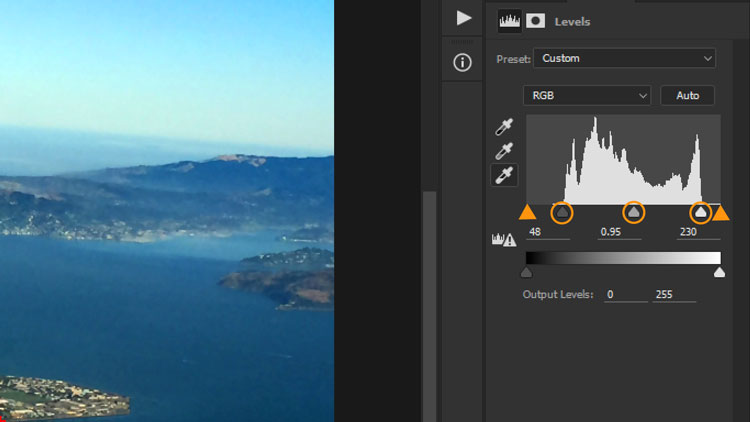
Task: Select the layer mask icon
Action: pyautogui.click(x=535, y=21)
